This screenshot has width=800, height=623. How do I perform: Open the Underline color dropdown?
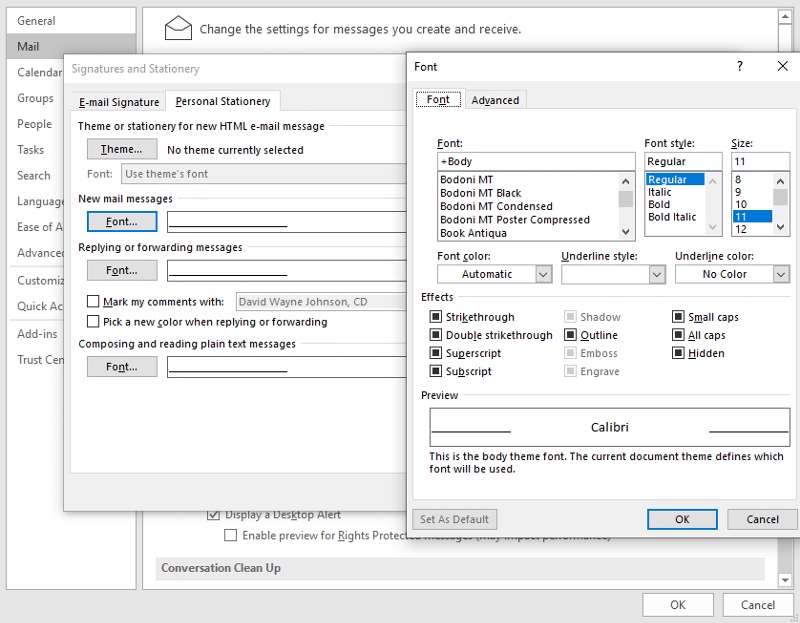click(x=732, y=274)
